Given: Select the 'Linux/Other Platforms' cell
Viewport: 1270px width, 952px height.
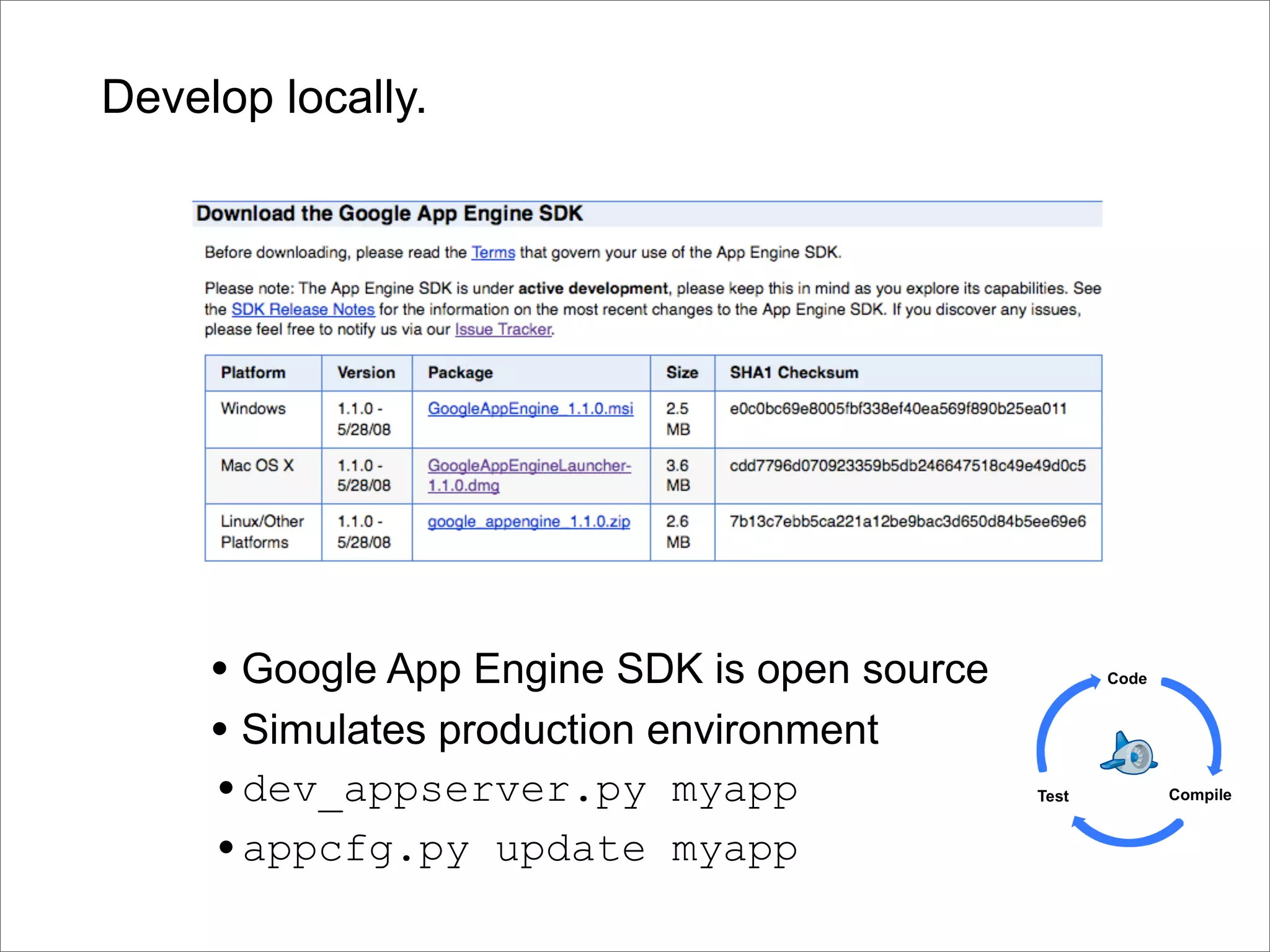Looking at the screenshot, I should click(262, 532).
